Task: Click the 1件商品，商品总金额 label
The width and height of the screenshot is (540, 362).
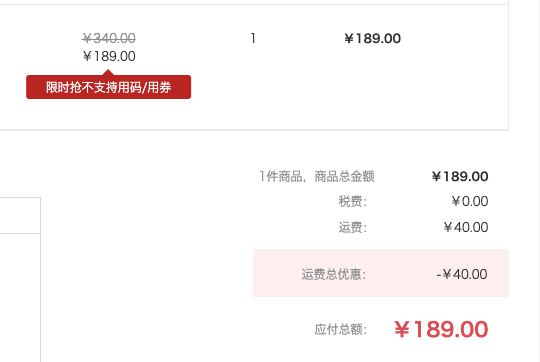Action: (317, 176)
